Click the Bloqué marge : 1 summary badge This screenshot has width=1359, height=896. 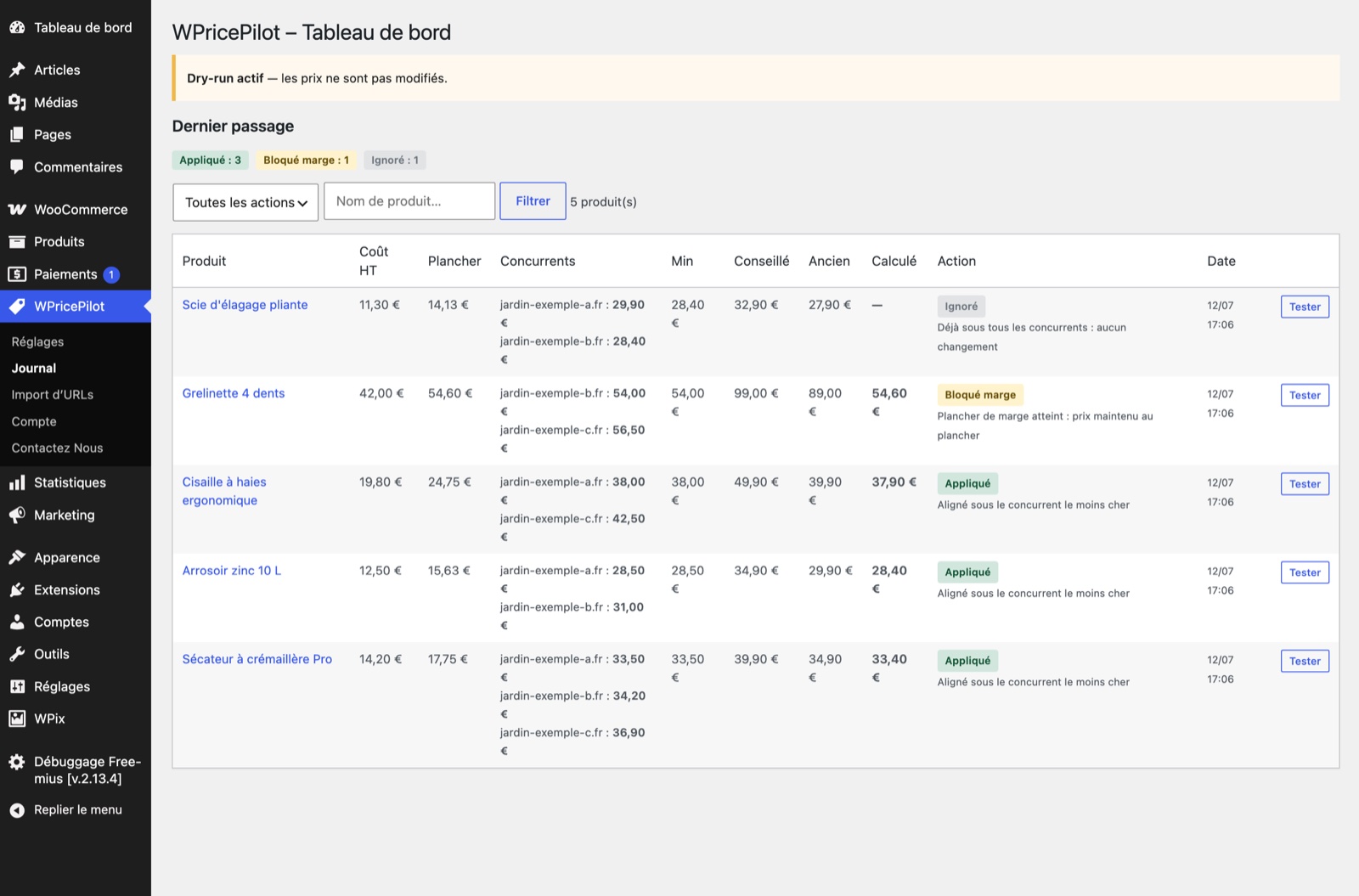click(306, 160)
